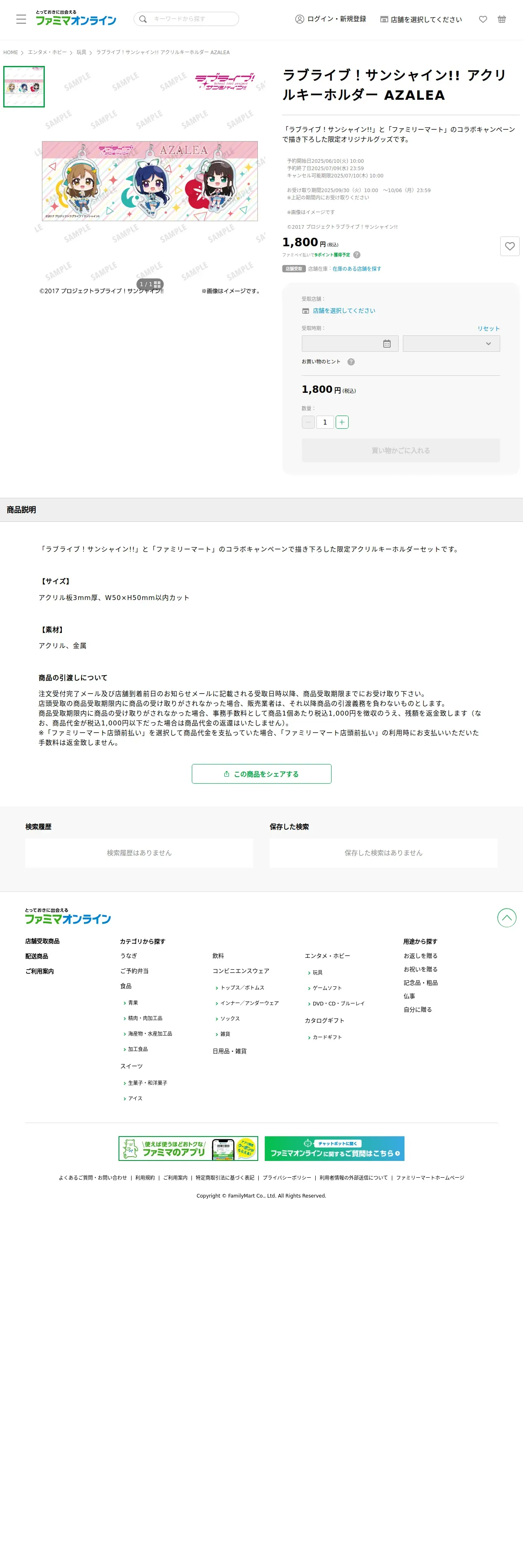Choose a store from the header
The height and width of the screenshot is (1568, 523).
click(x=421, y=20)
